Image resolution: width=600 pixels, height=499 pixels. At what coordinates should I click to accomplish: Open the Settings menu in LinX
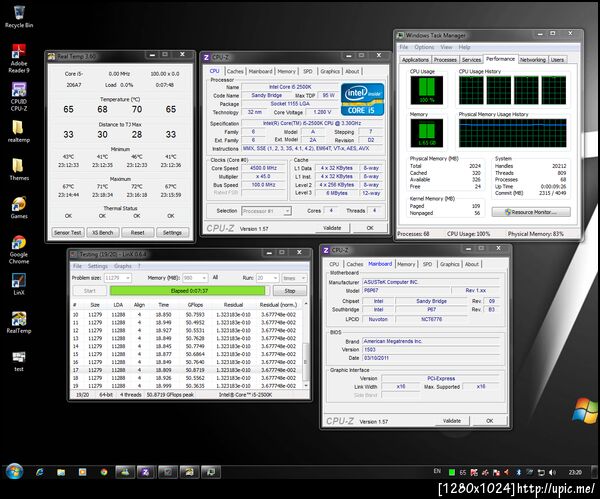click(98, 266)
